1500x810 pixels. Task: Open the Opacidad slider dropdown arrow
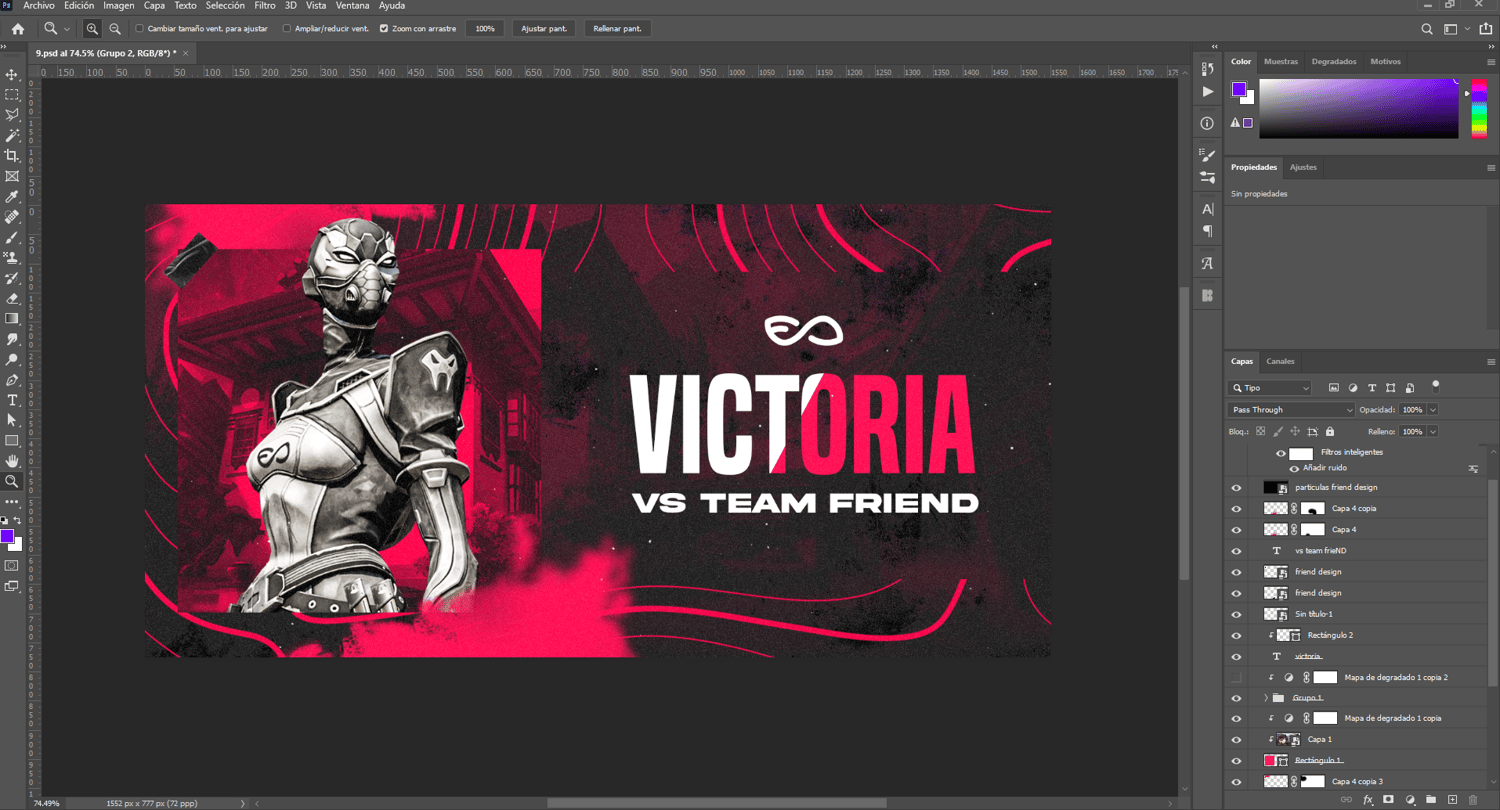pos(1433,410)
